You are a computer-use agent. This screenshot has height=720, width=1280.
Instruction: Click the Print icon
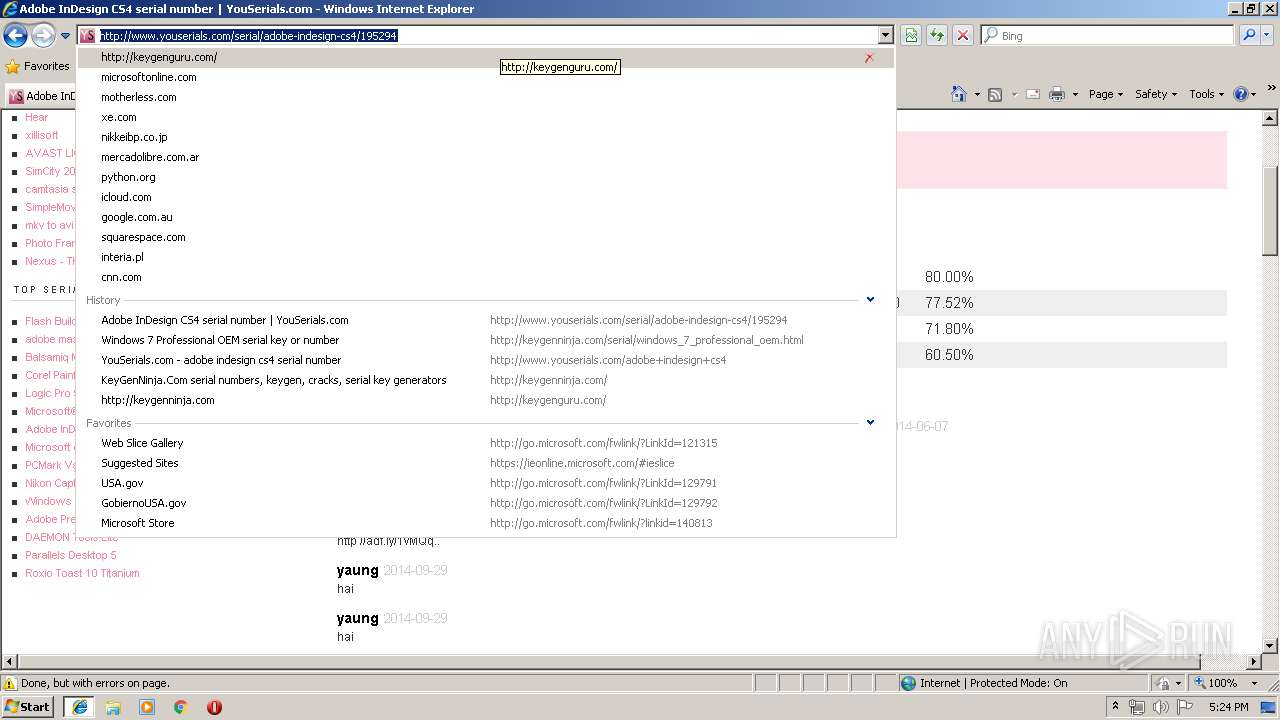[x=1057, y=94]
